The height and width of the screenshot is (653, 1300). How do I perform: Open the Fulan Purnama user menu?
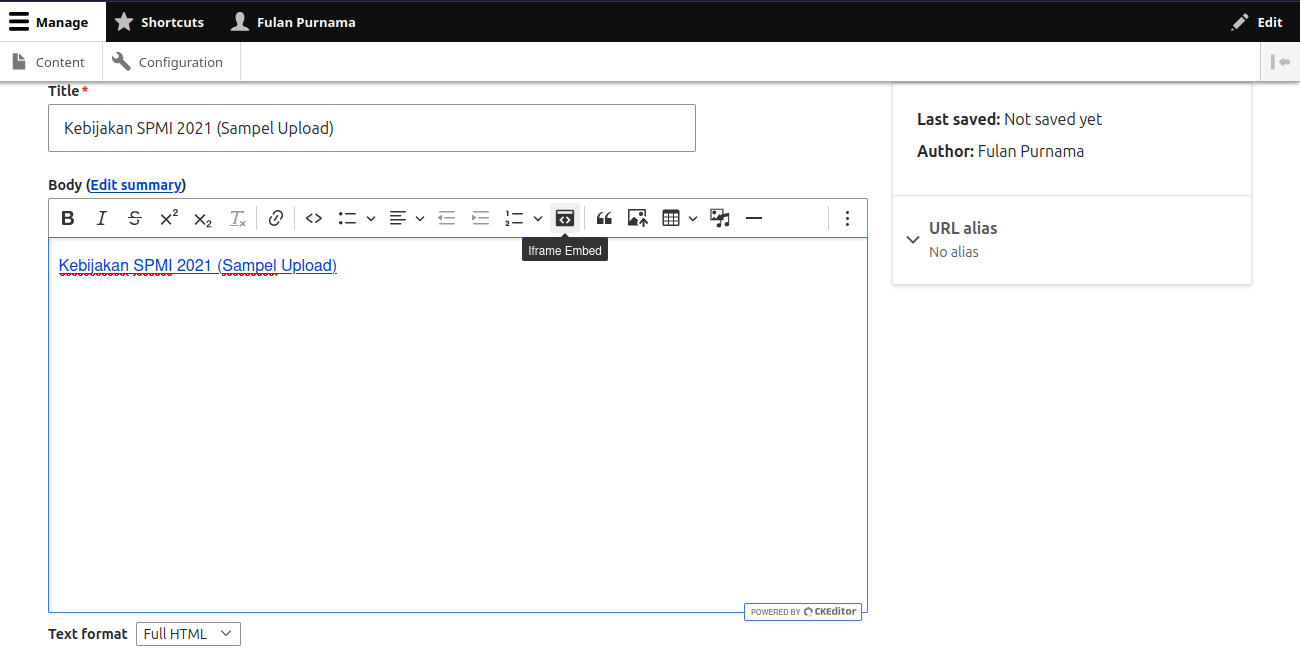point(293,22)
